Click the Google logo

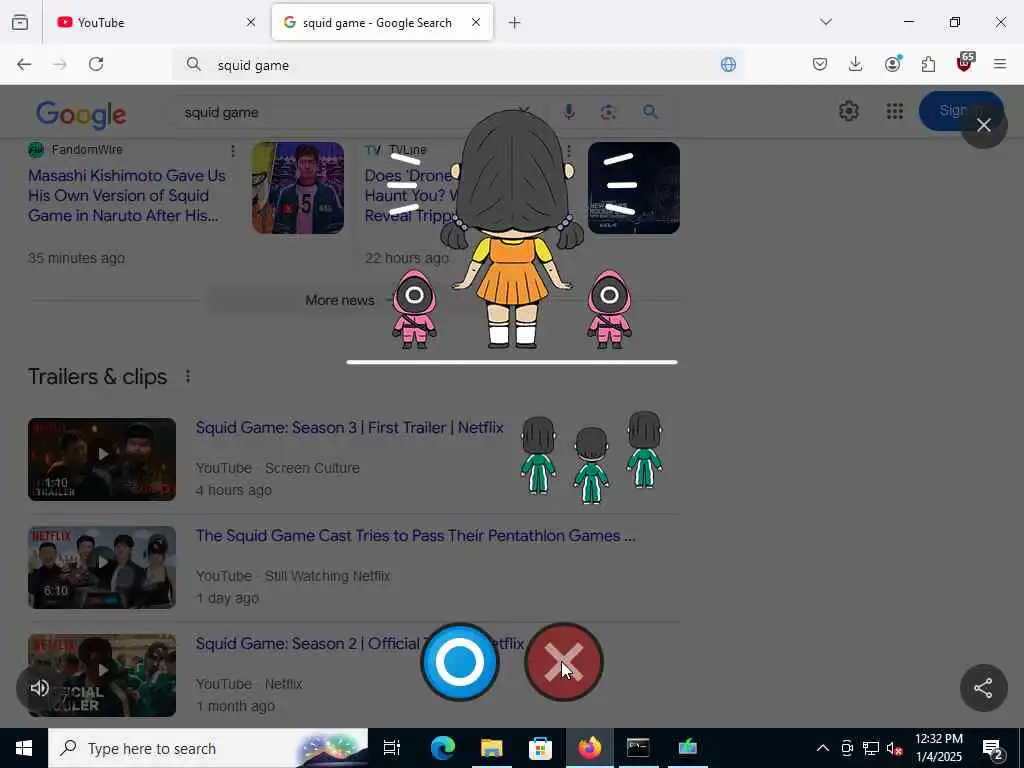(81, 114)
